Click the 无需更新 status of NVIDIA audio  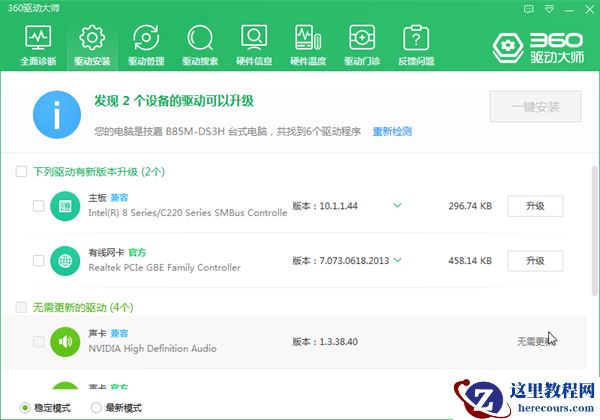(535, 341)
